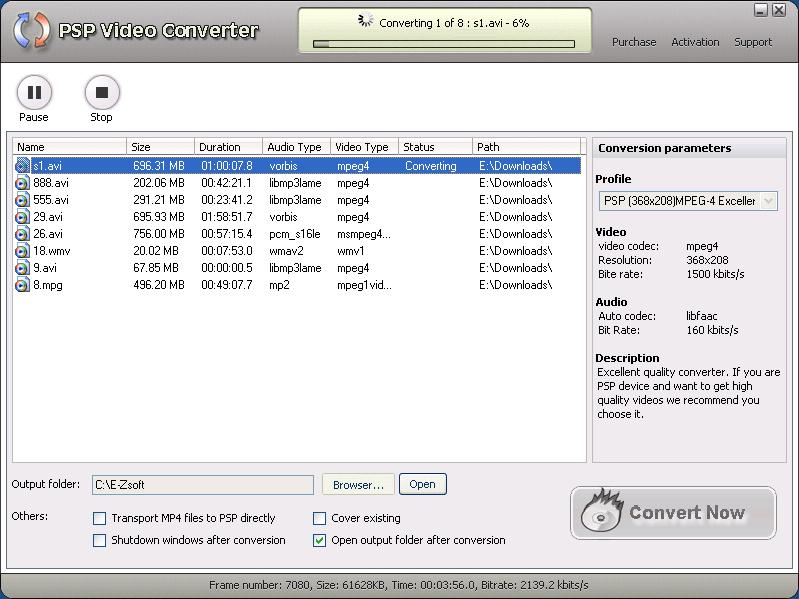The image size is (799, 599).
Task: Click the Path column header
Action: 526,147
